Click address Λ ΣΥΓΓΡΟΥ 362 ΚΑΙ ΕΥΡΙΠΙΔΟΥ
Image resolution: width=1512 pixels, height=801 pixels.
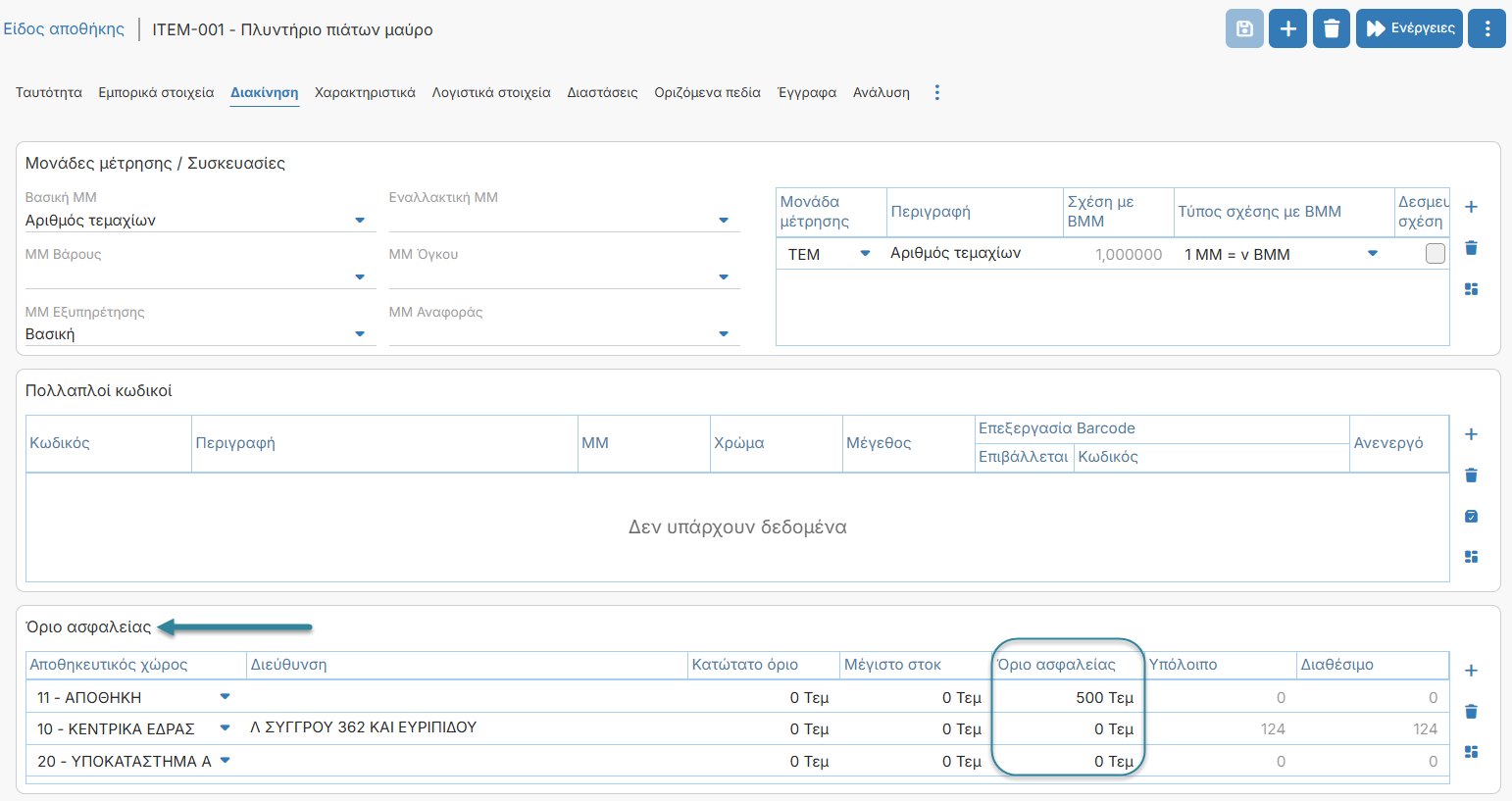[364, 727]
